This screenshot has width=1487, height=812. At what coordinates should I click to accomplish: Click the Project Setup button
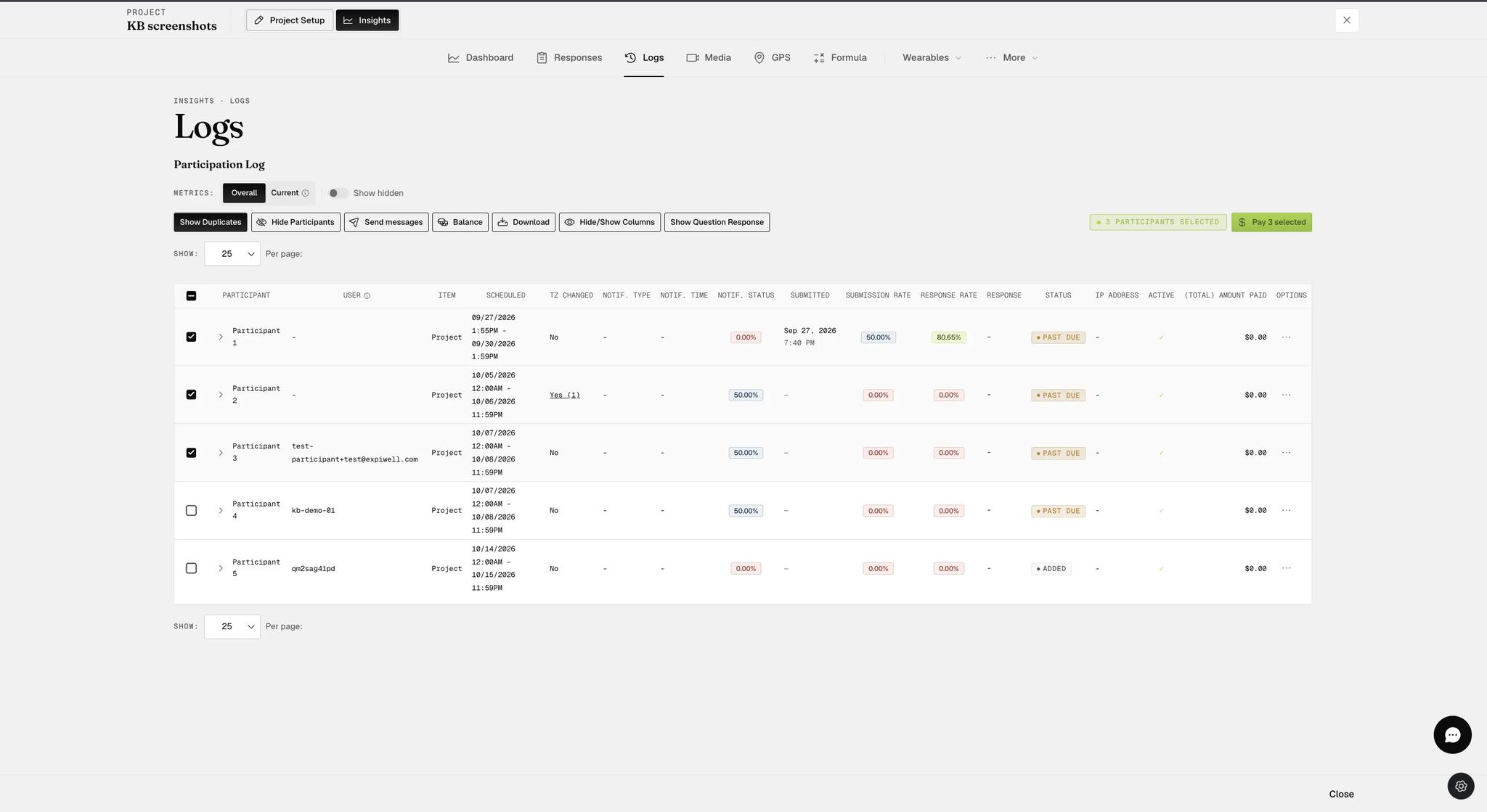click(290, 20)
